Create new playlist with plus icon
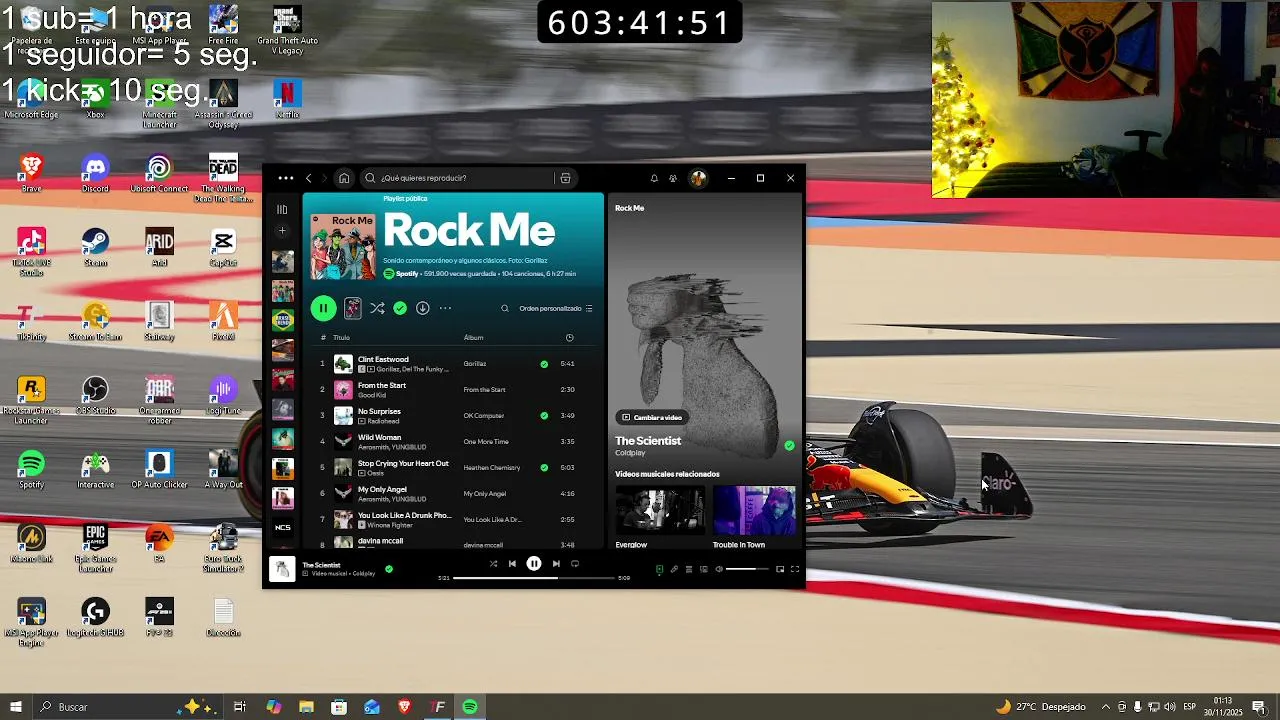The image size is (1280, 720). pyautogui.click(x=282, y=231)
